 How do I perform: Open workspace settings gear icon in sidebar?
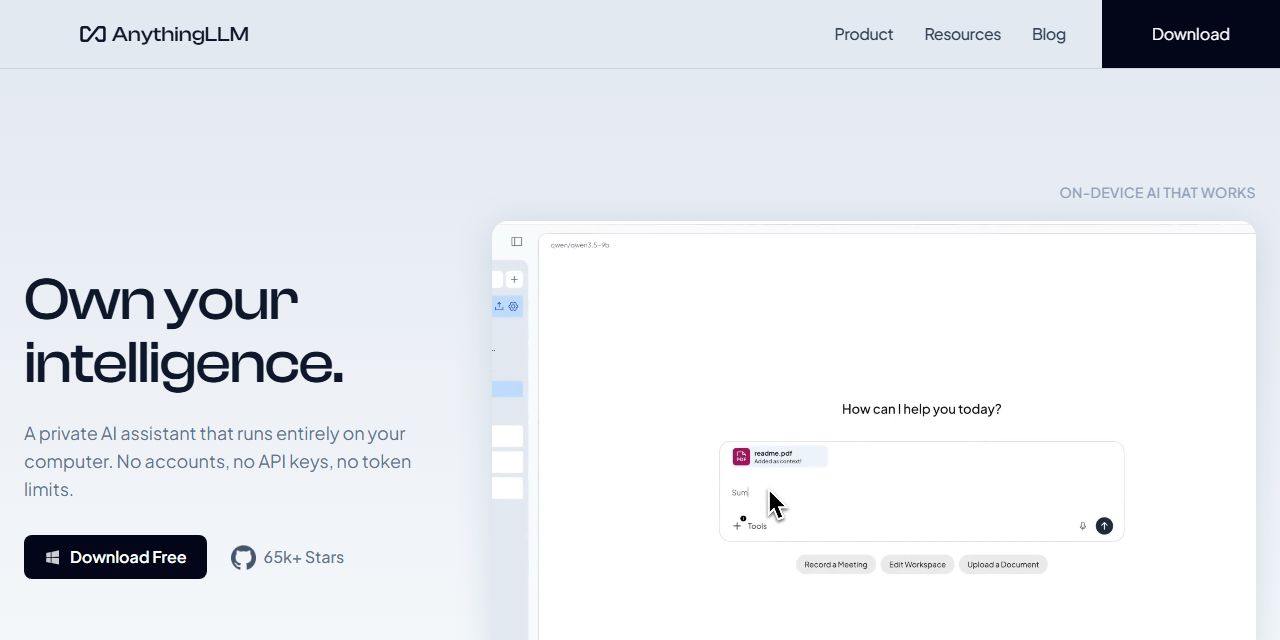click(x=514, y=306)
